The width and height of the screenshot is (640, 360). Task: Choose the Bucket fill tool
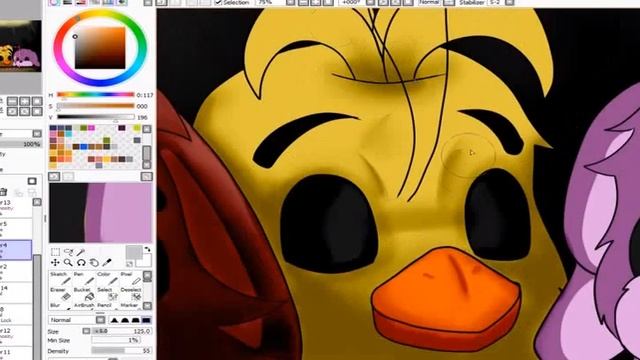84,293
